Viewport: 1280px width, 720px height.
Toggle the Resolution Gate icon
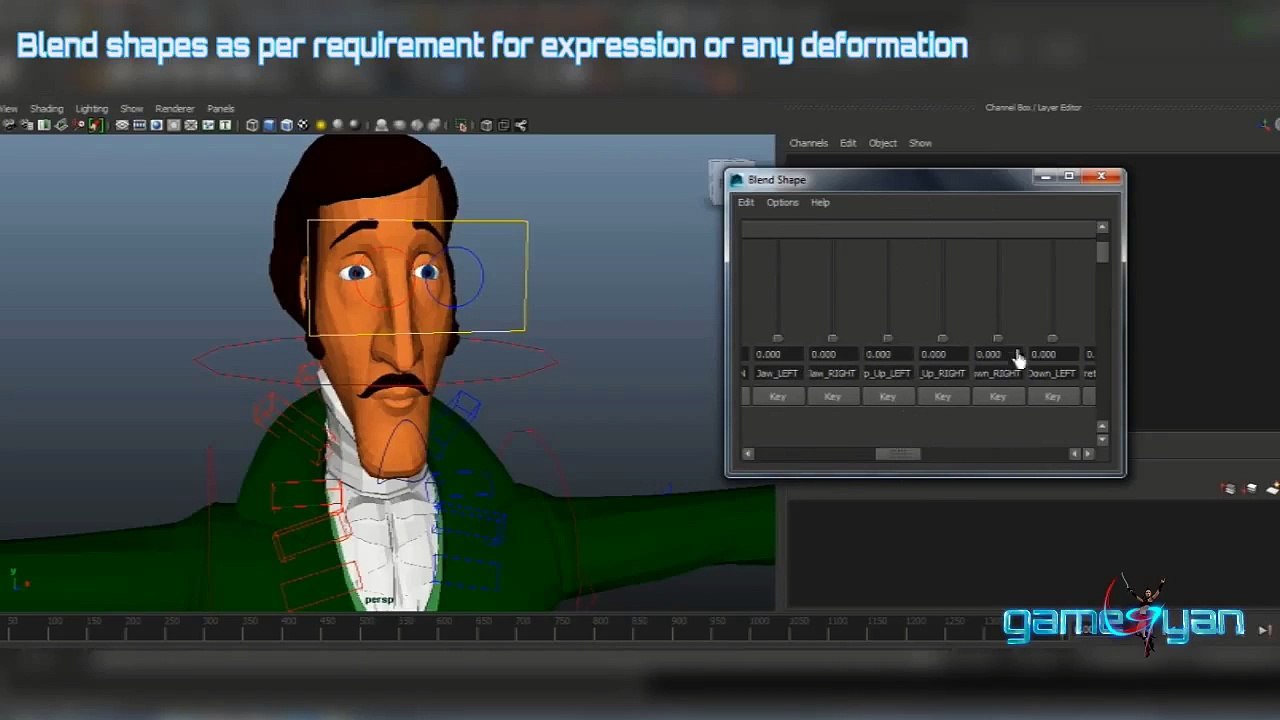157,125
